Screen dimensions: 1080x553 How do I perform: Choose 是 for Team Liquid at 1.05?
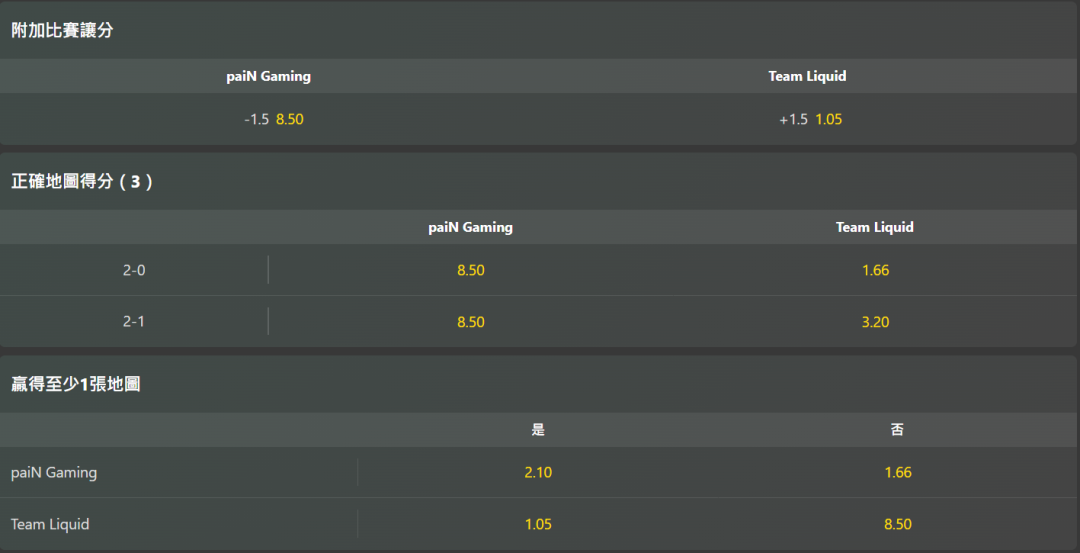[538, 524]
